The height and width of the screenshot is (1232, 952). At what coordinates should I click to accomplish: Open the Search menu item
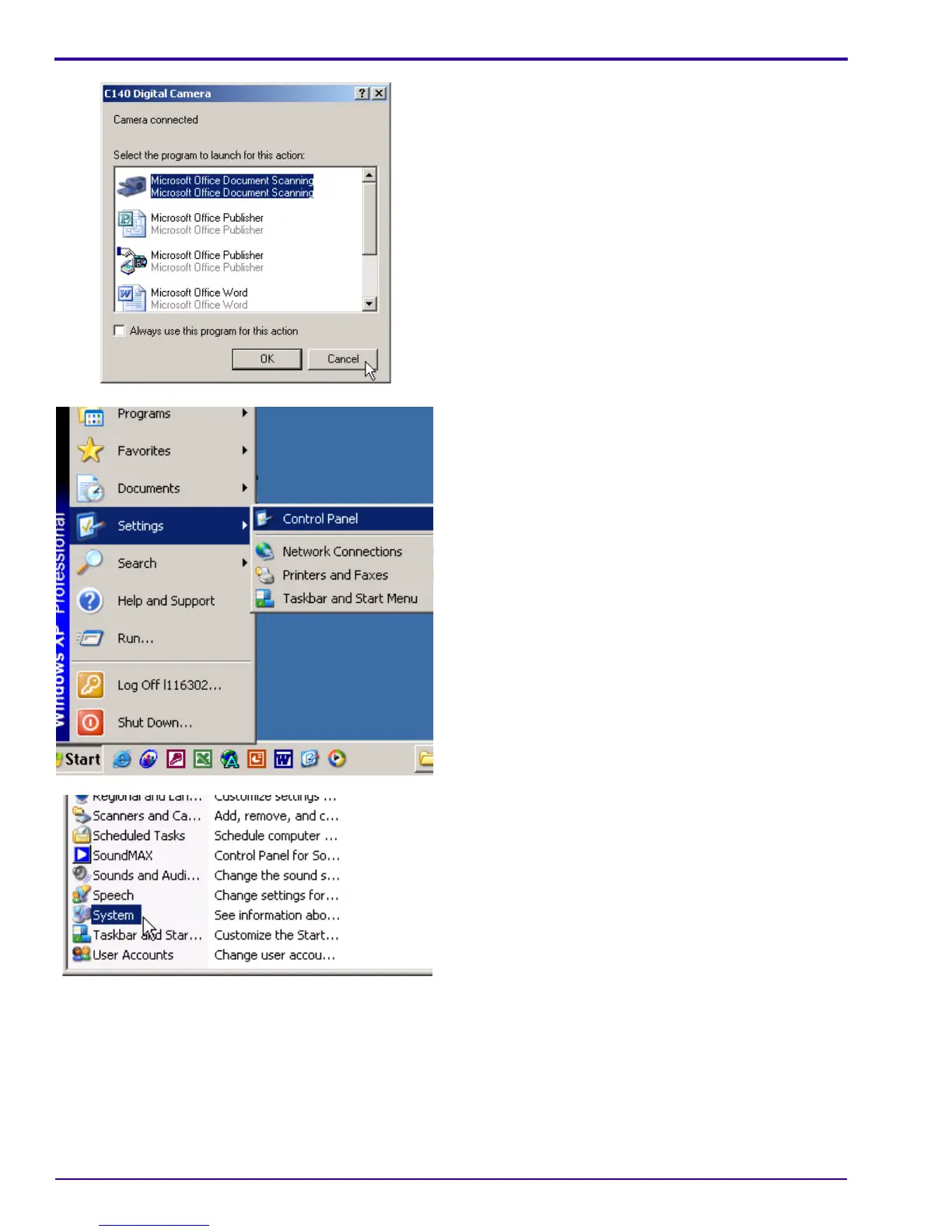(x=163, y=563)
